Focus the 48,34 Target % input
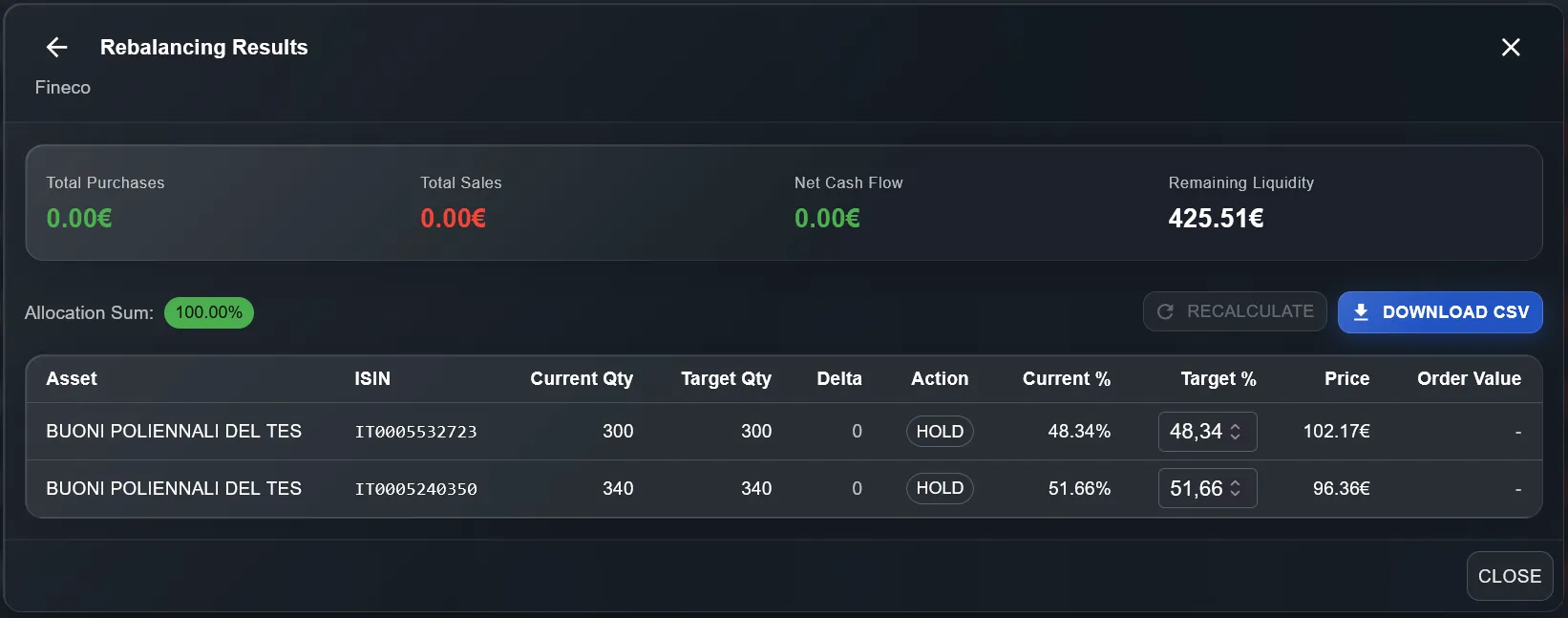This screenshot has width=1568, height=618. (1196, 432)
